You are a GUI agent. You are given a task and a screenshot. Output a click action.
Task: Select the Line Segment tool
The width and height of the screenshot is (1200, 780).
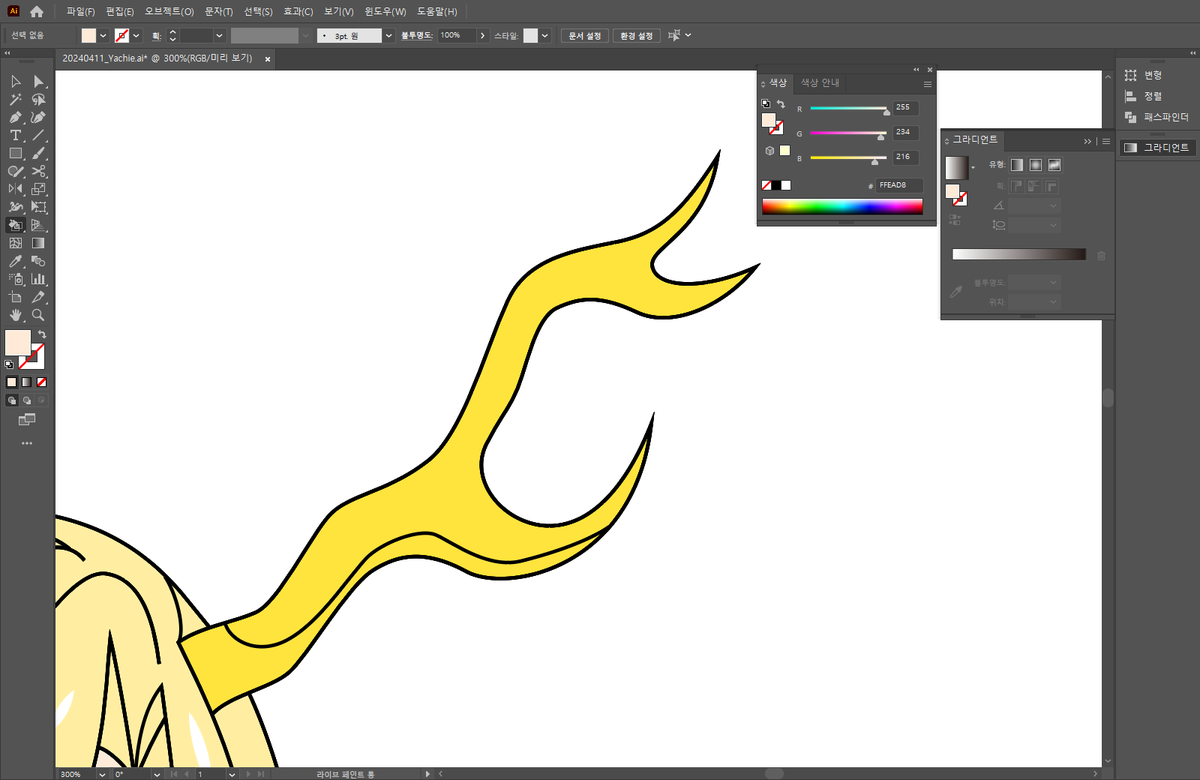(38, 135)
